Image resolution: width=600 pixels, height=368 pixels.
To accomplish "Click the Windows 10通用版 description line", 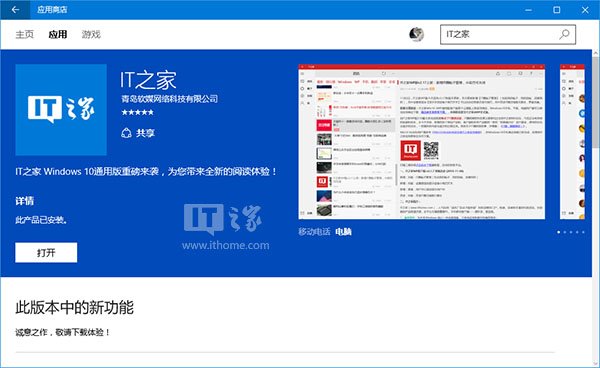I will point(146,171).
